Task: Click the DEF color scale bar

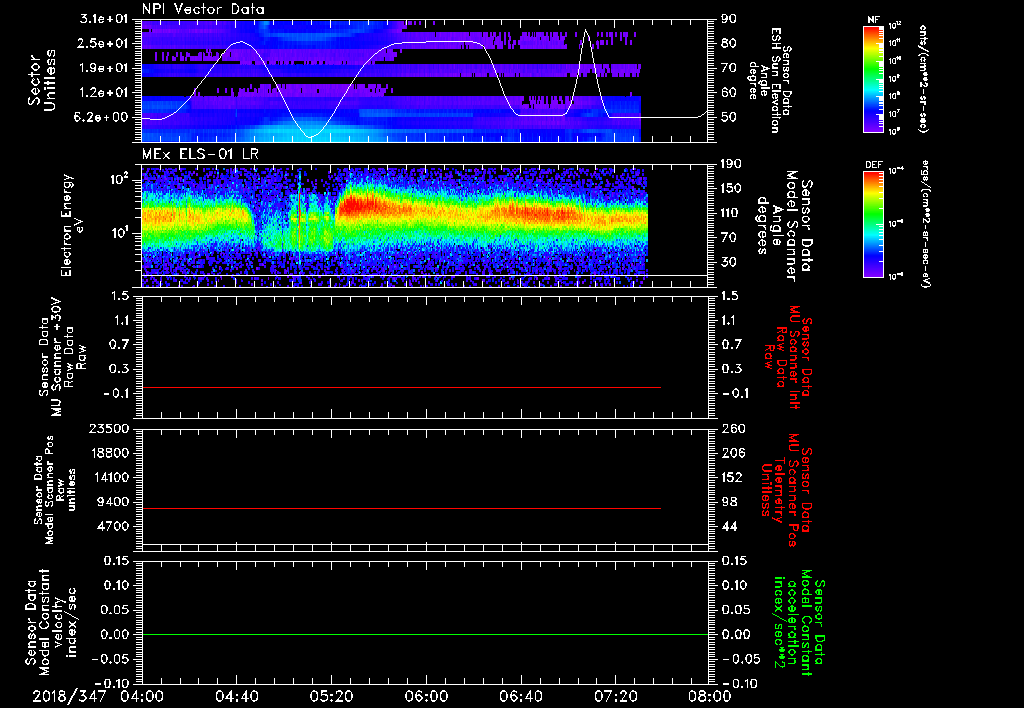Action: [x=873, y=224]
